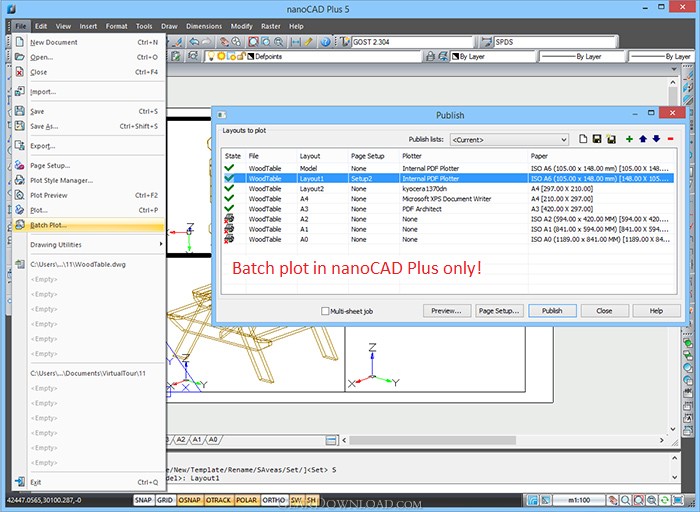Select the row with layout A3

(x=448, y=209)
